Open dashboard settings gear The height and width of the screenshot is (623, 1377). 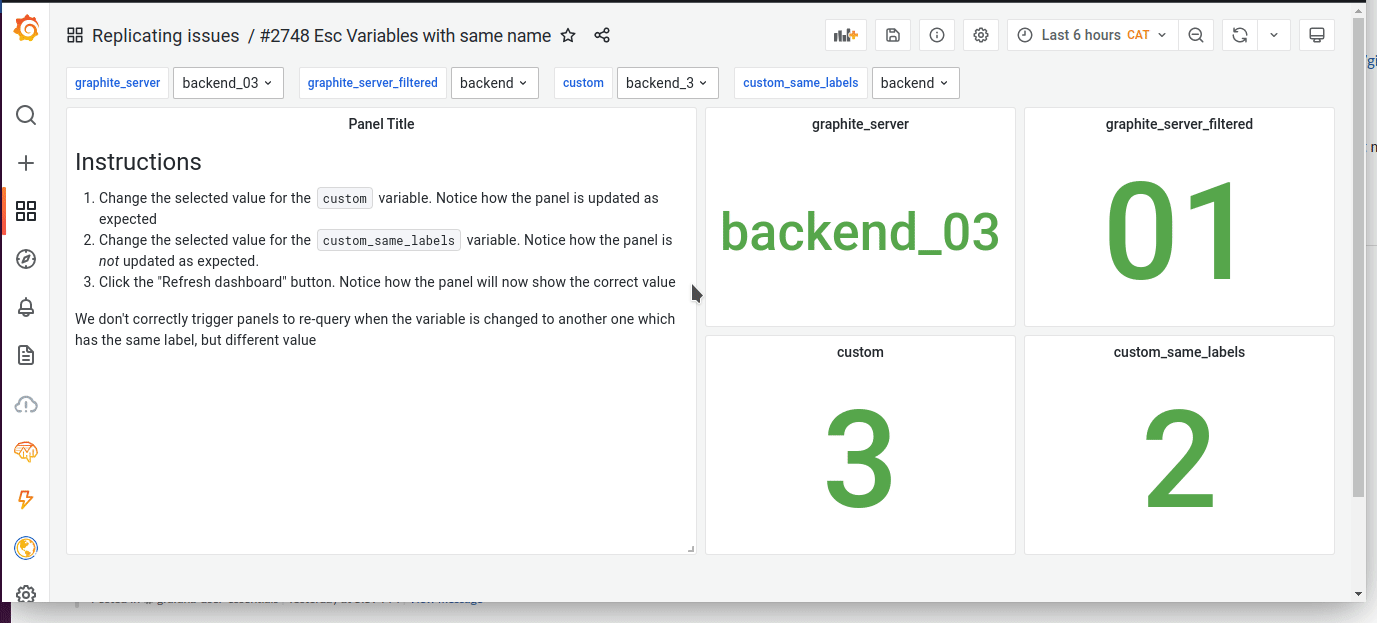click(980, 34)
